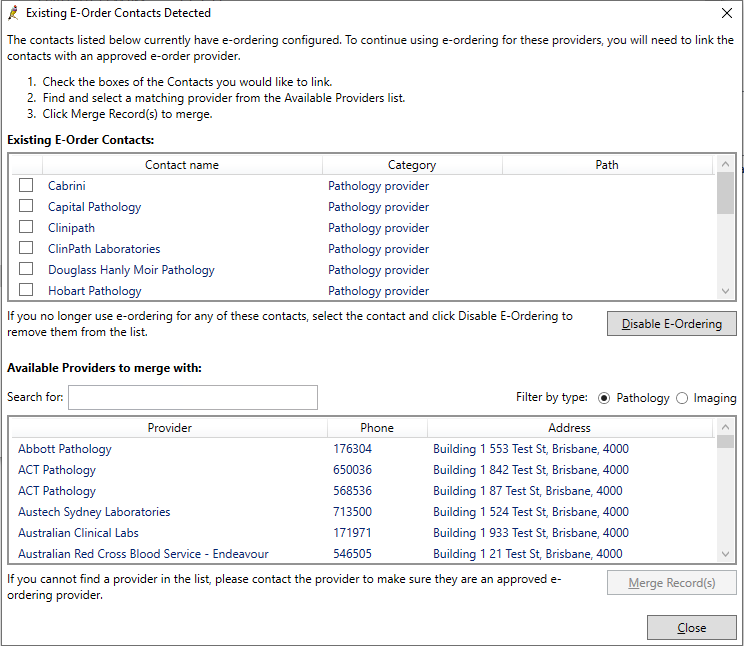Click the Cabrini contact name
Image resolution: width=744 pixels, height=646 pixels.
(x=67, y=186)
